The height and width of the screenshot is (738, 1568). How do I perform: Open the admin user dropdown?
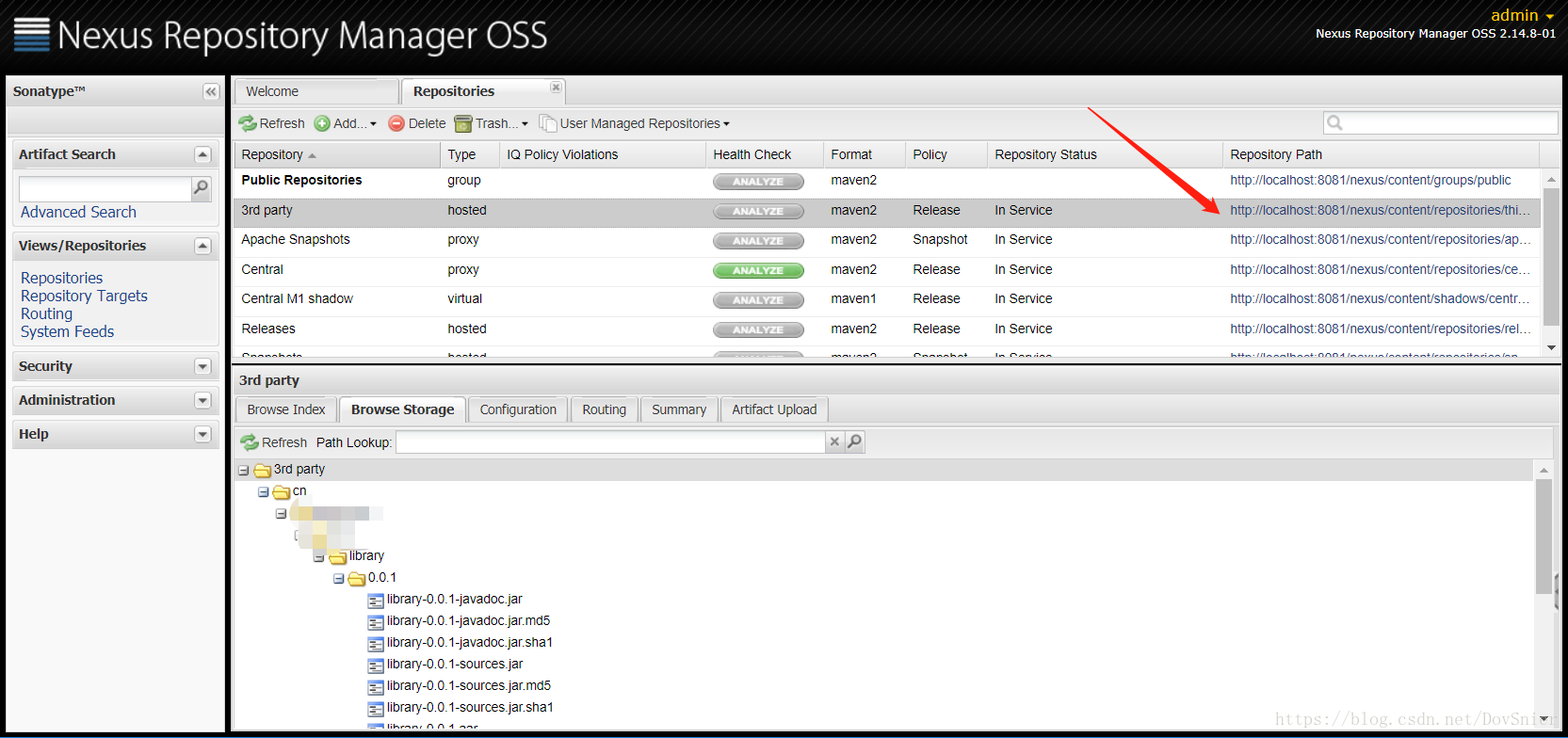click(x=1522, y=15)
